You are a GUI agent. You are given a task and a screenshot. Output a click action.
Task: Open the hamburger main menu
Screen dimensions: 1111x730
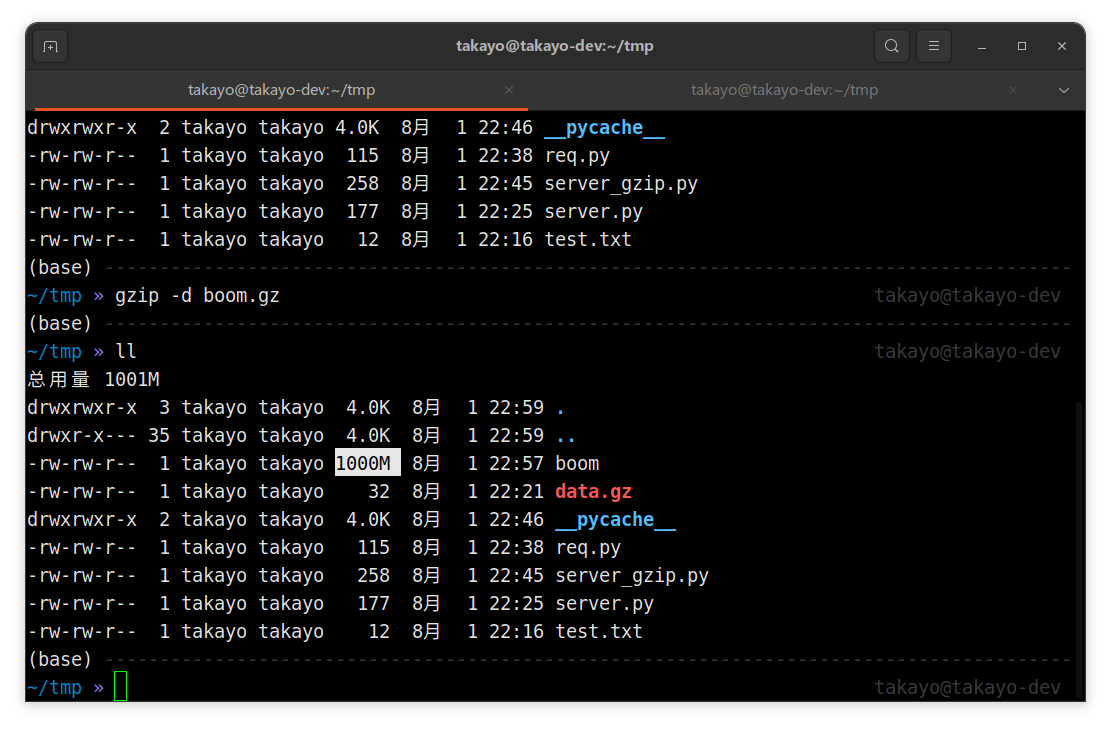point(934,46)
